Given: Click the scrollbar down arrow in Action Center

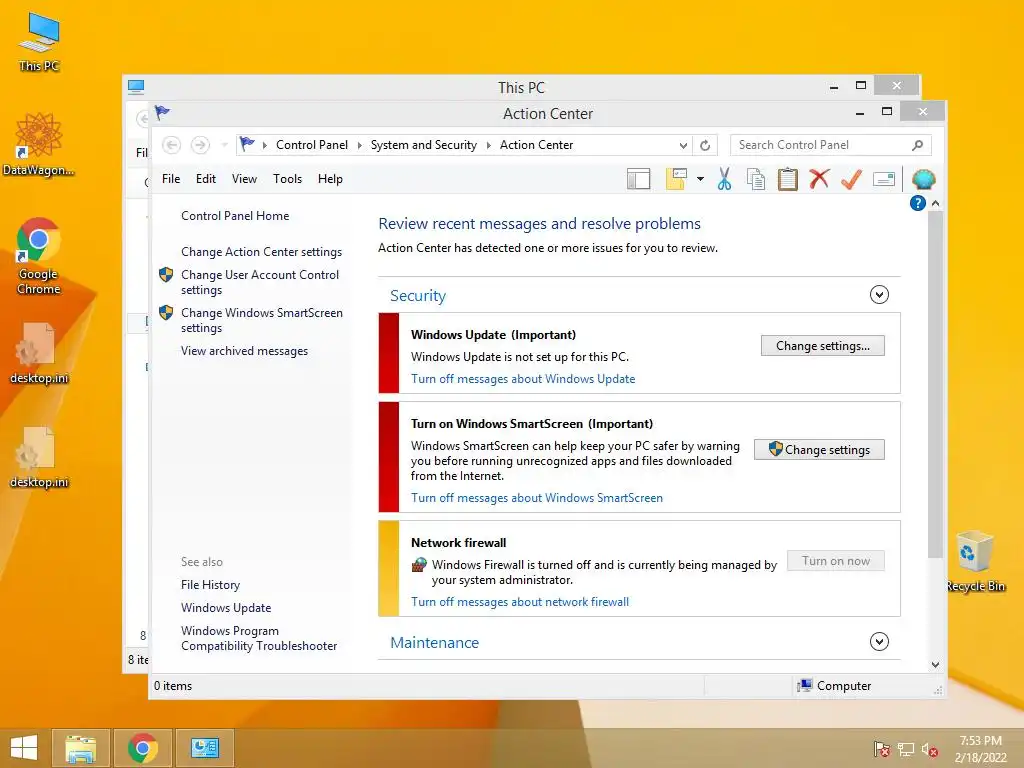Looking at the screenshot, I should [x=935, y=664].
